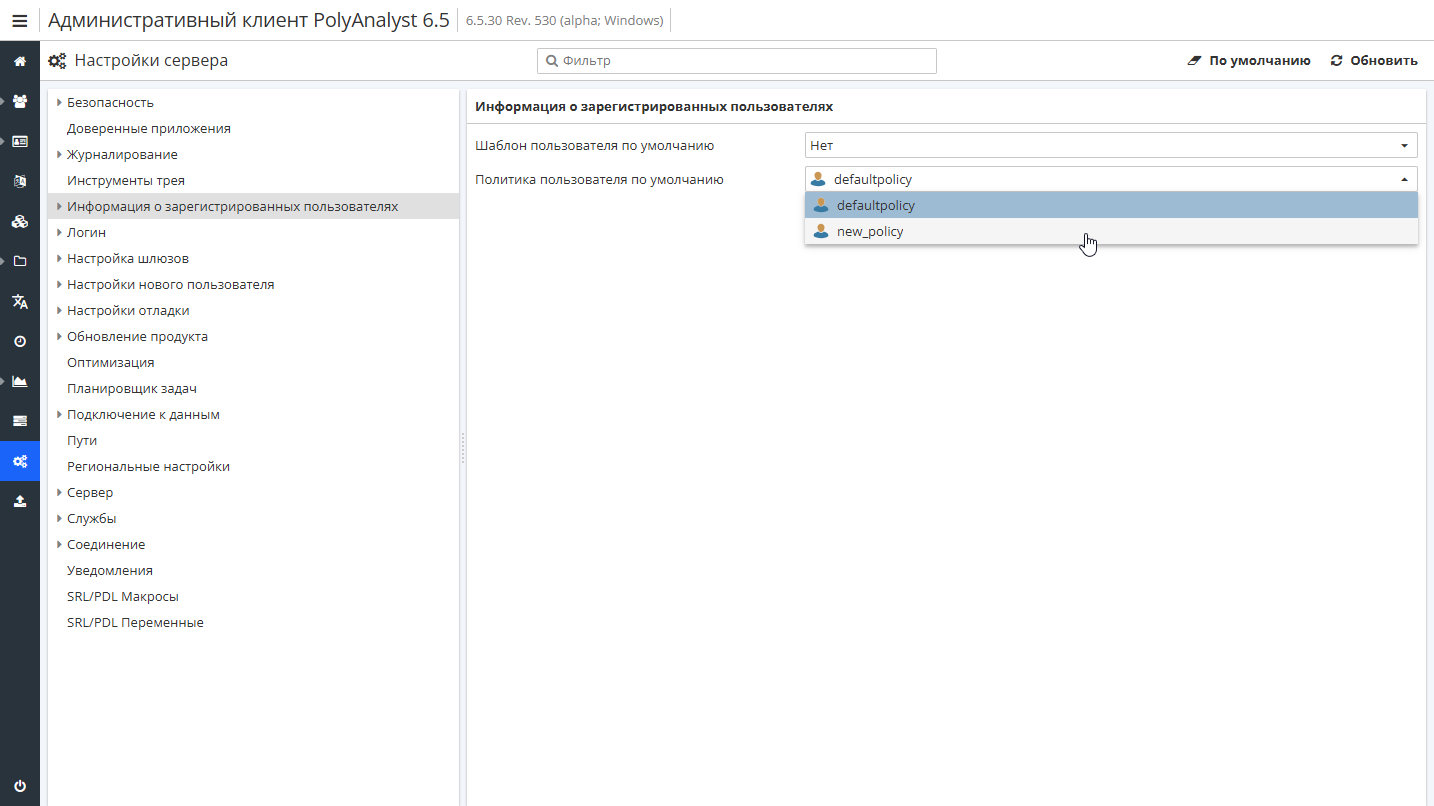Select Пути in the tree
1434x806 pixels.
(x=82, y=440)
